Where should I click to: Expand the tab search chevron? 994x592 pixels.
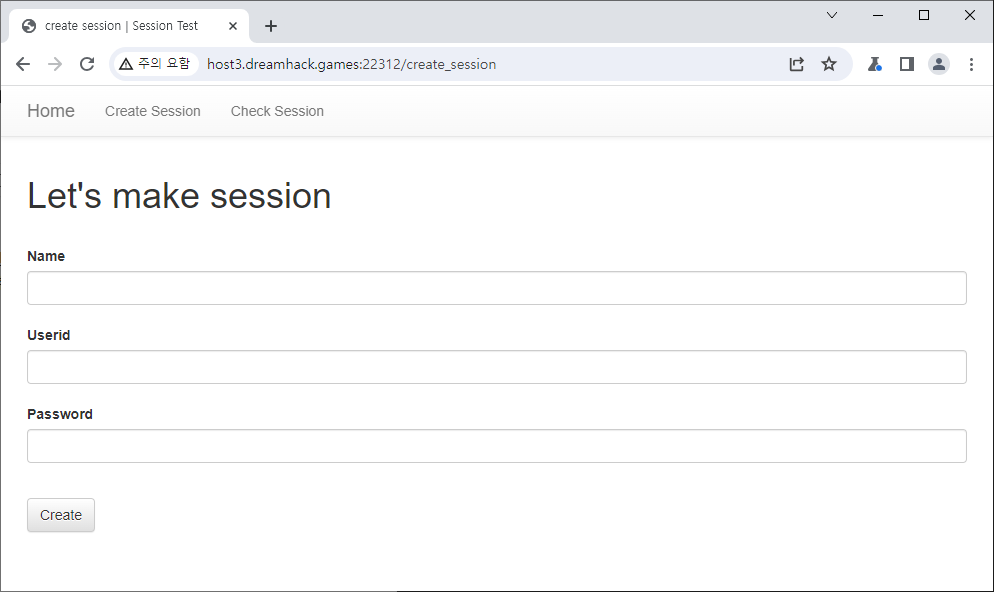(832, 15)
